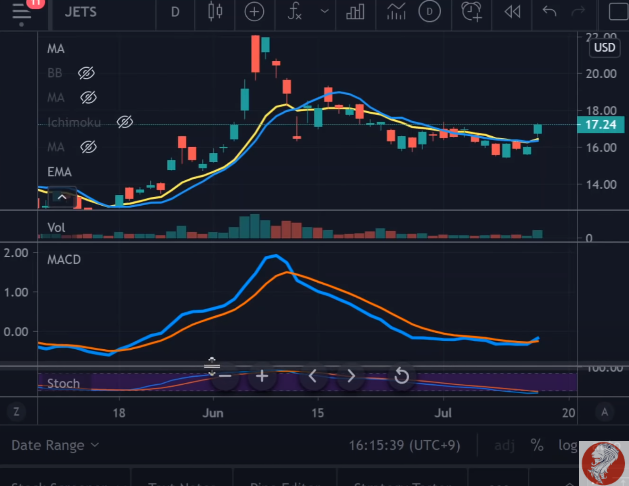The width and height of the screenshot is (629, 486).
Task: Open candlestick chart style selector
Action: point(215,12)
